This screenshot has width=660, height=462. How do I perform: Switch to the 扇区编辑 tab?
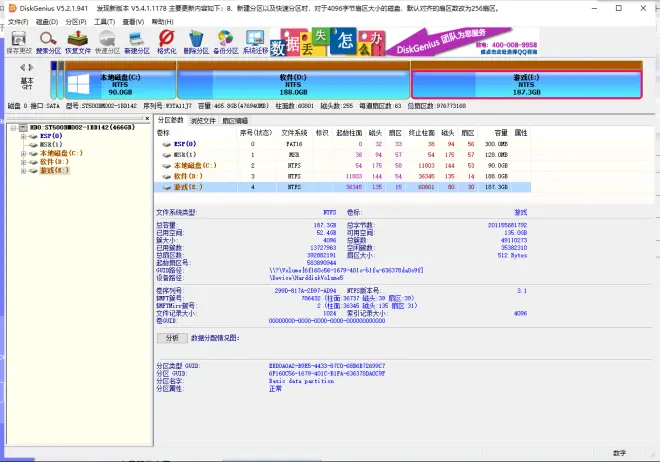(x=235, y=121)
